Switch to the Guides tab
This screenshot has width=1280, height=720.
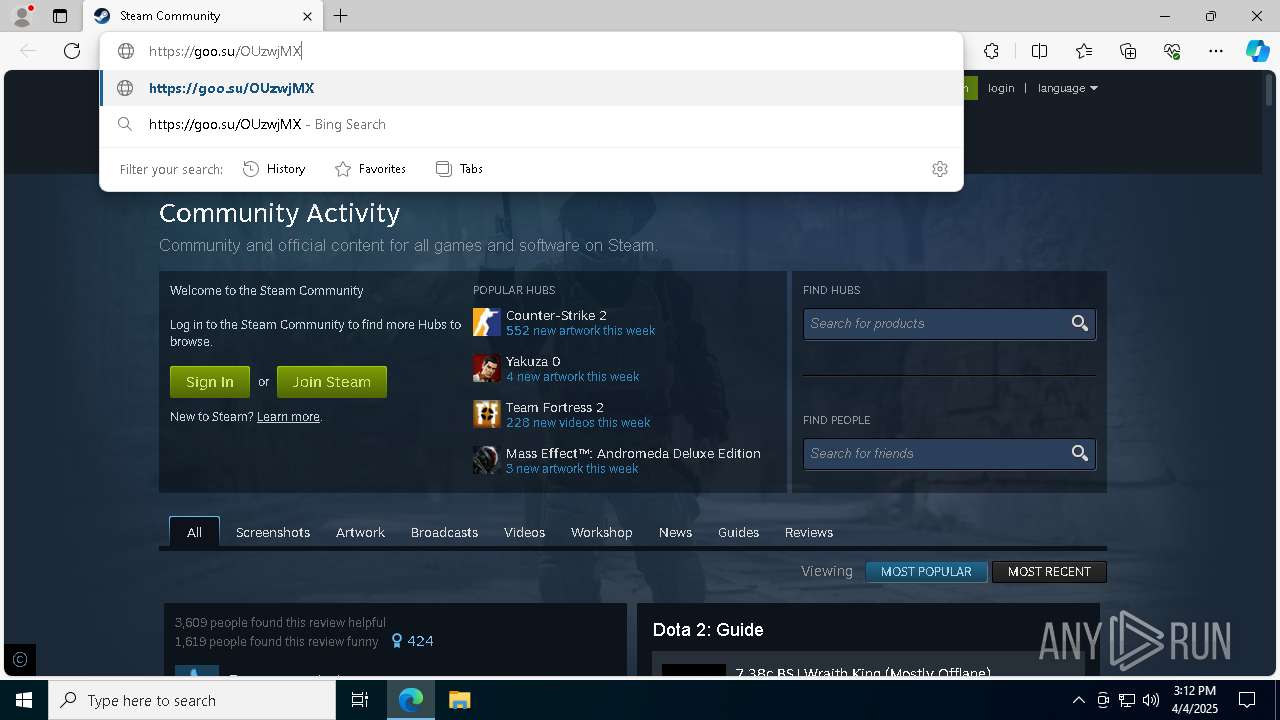click(738, 532)
